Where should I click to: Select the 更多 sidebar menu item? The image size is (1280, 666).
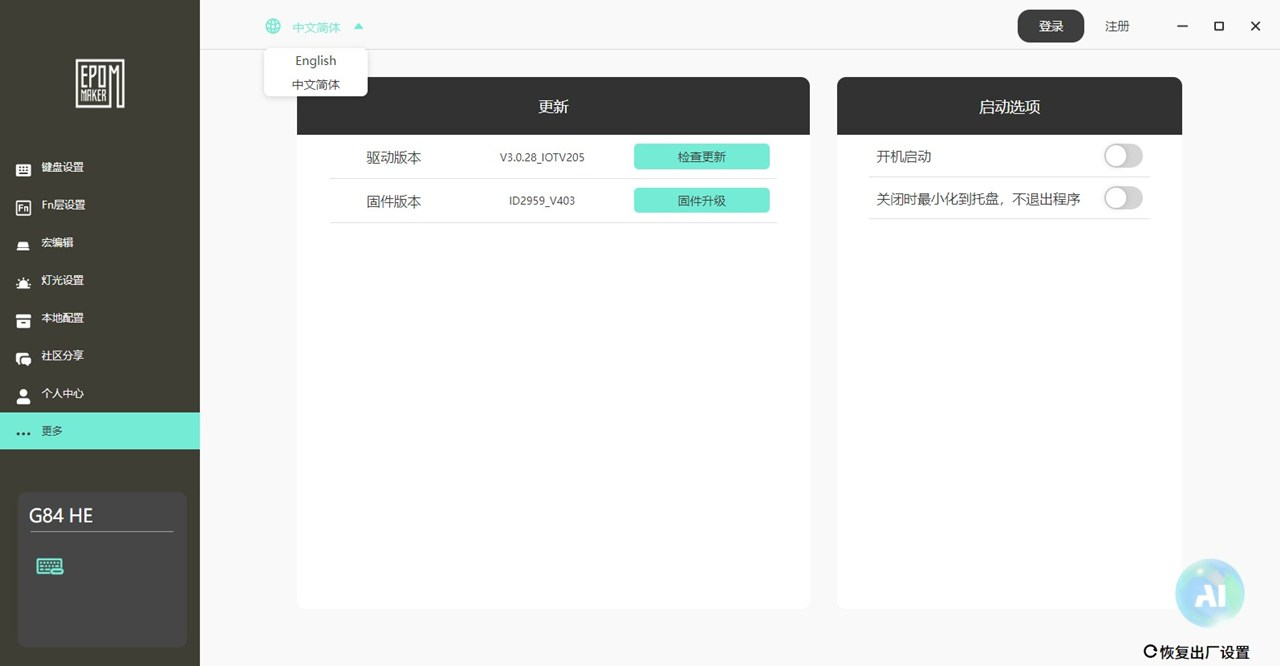point(52,431)
